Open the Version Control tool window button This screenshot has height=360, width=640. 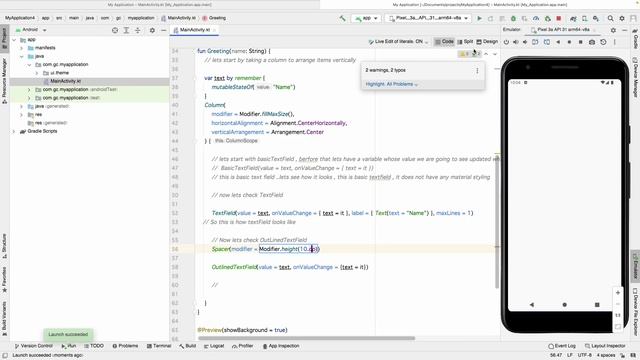pos(34,346)
